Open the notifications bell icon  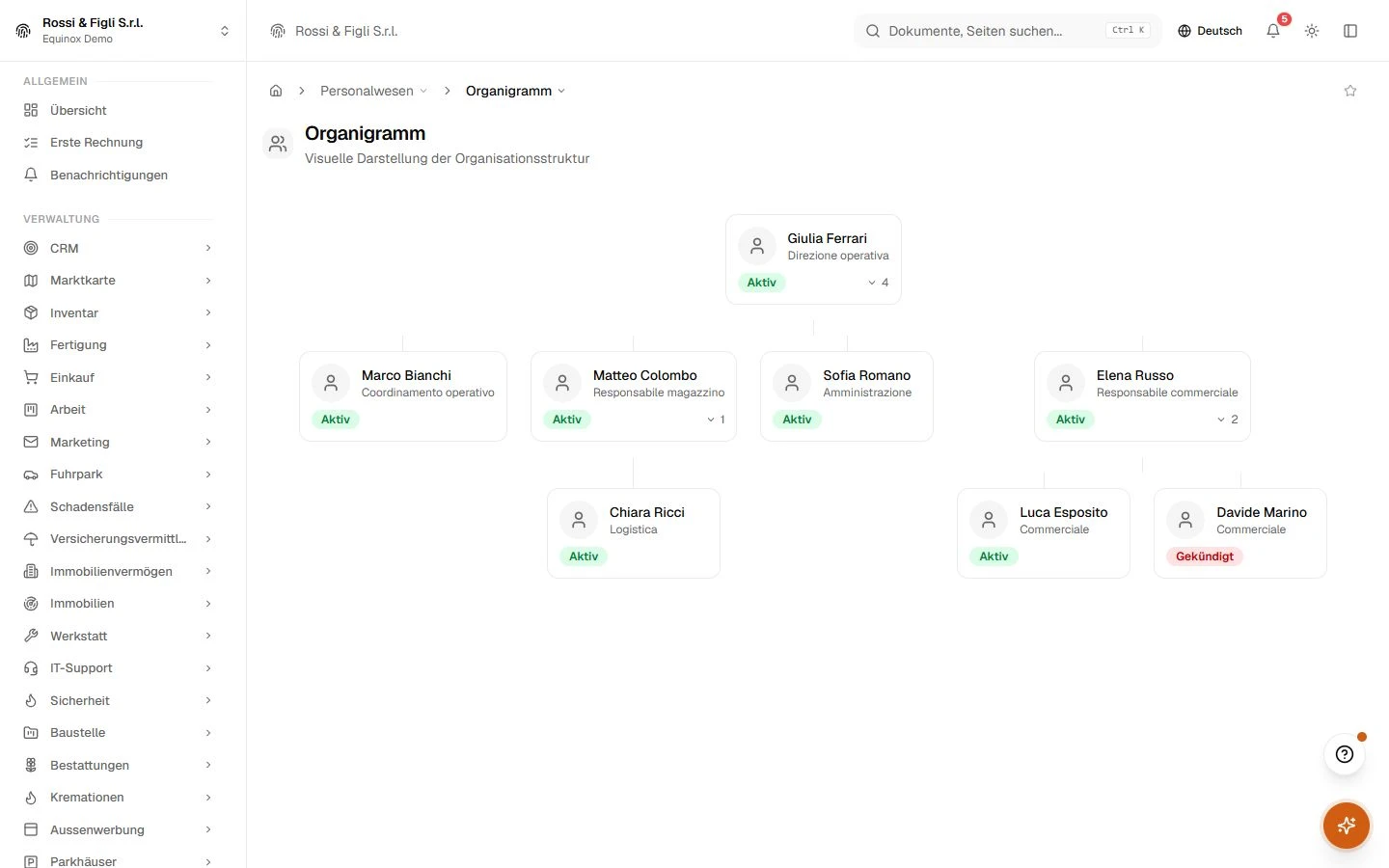[1273, 31]
